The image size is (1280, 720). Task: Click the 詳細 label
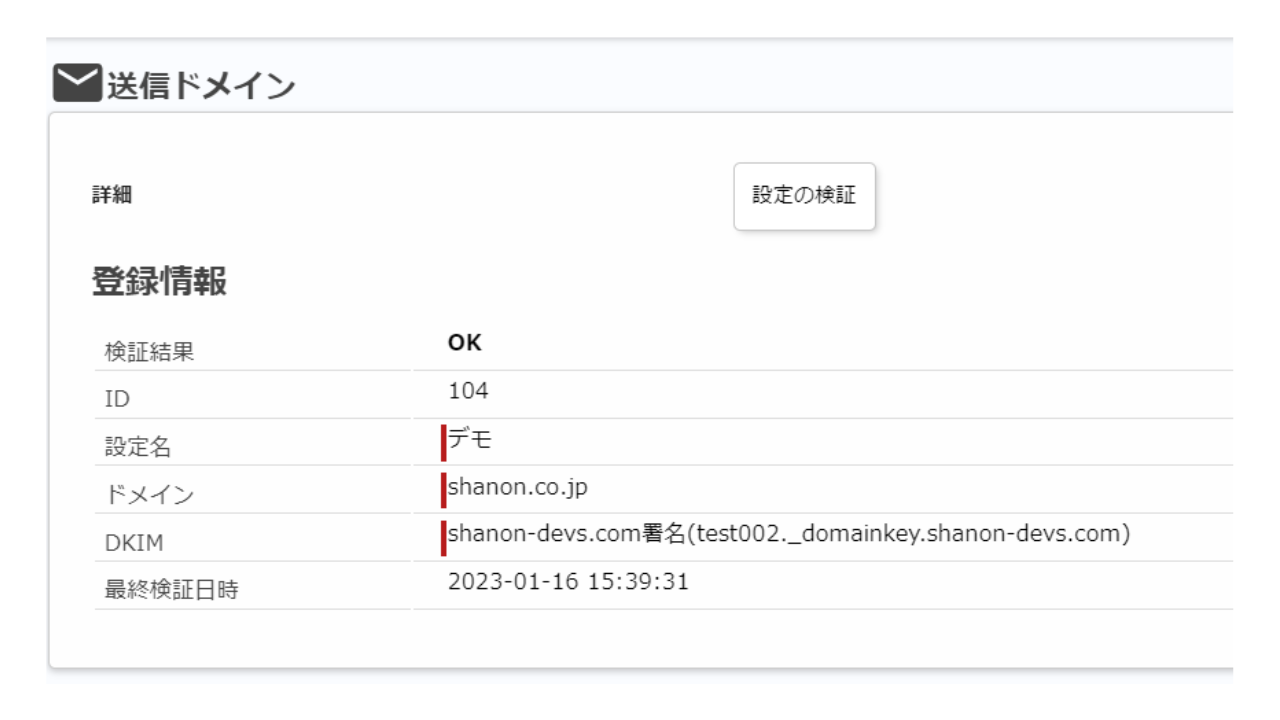point(112,196)
